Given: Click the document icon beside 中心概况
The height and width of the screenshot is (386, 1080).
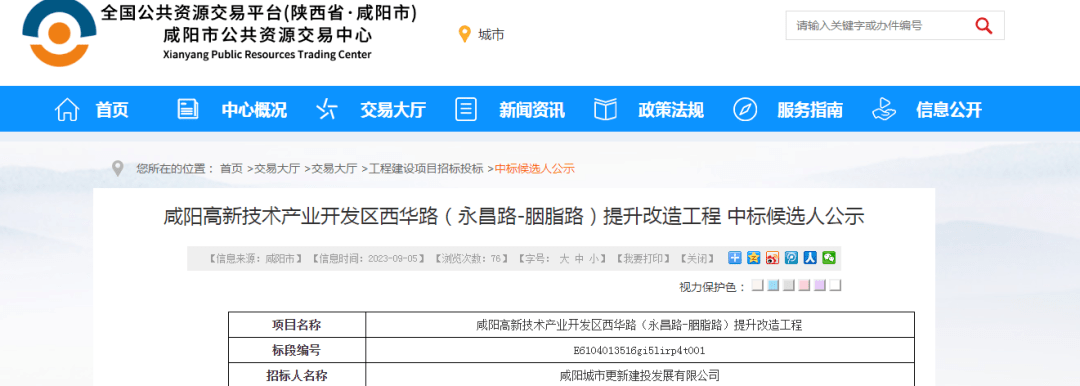Looking at the screenshot, I should 187,109.
